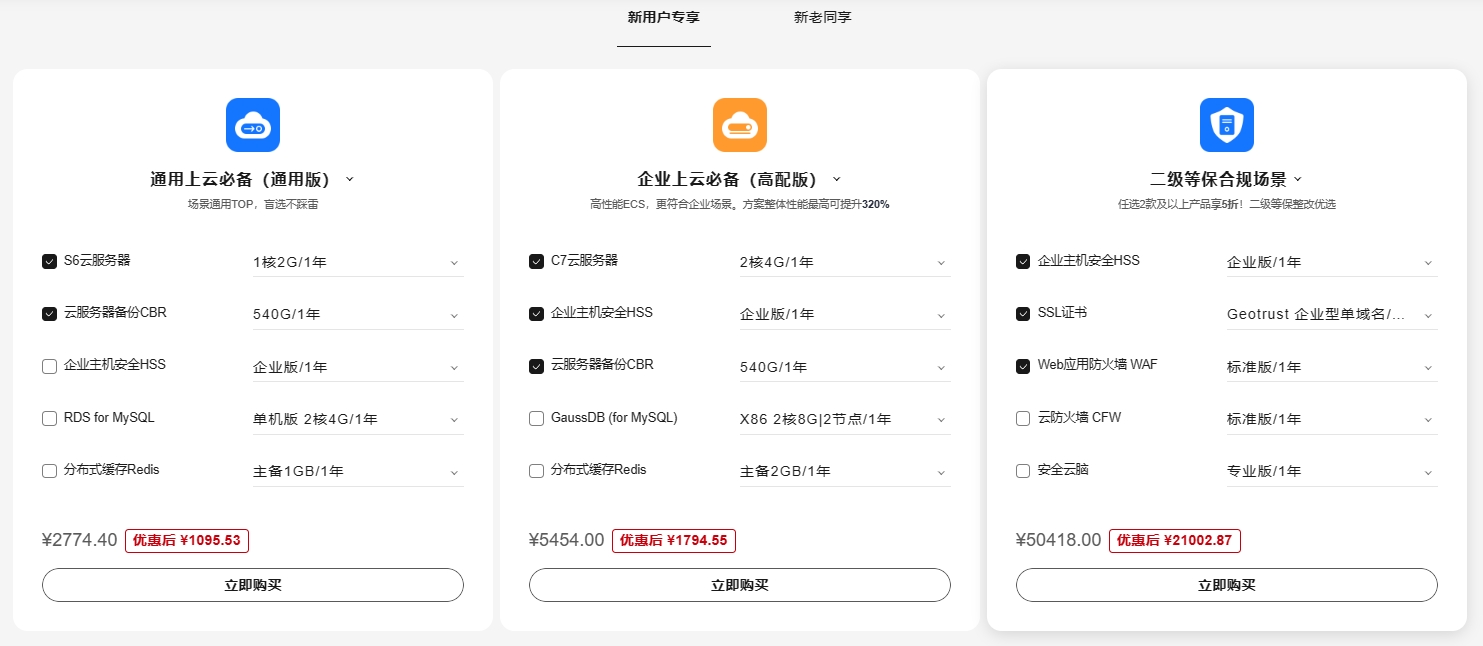
Task: Select the 新用户专享 tab
Action: point(663,16)
